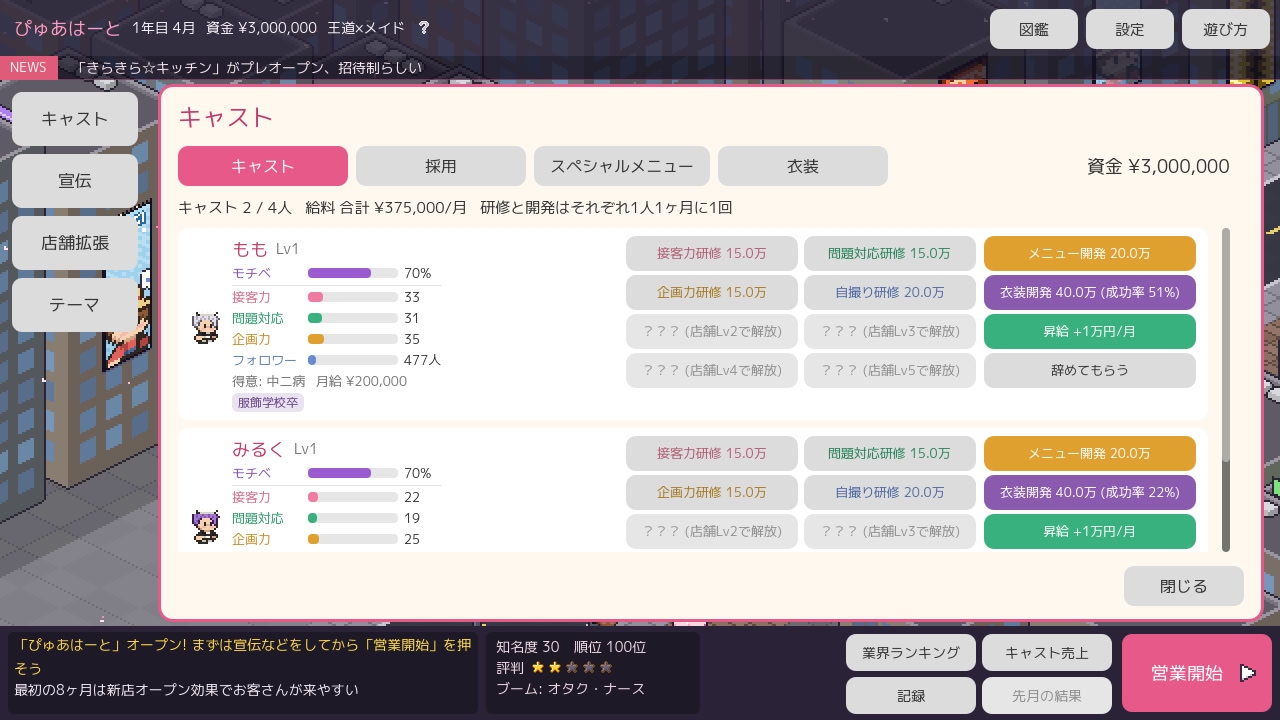Click もも's character avatar sprite
The image size is (1280, 720).
pyautogui.click(x=206, y=327)
